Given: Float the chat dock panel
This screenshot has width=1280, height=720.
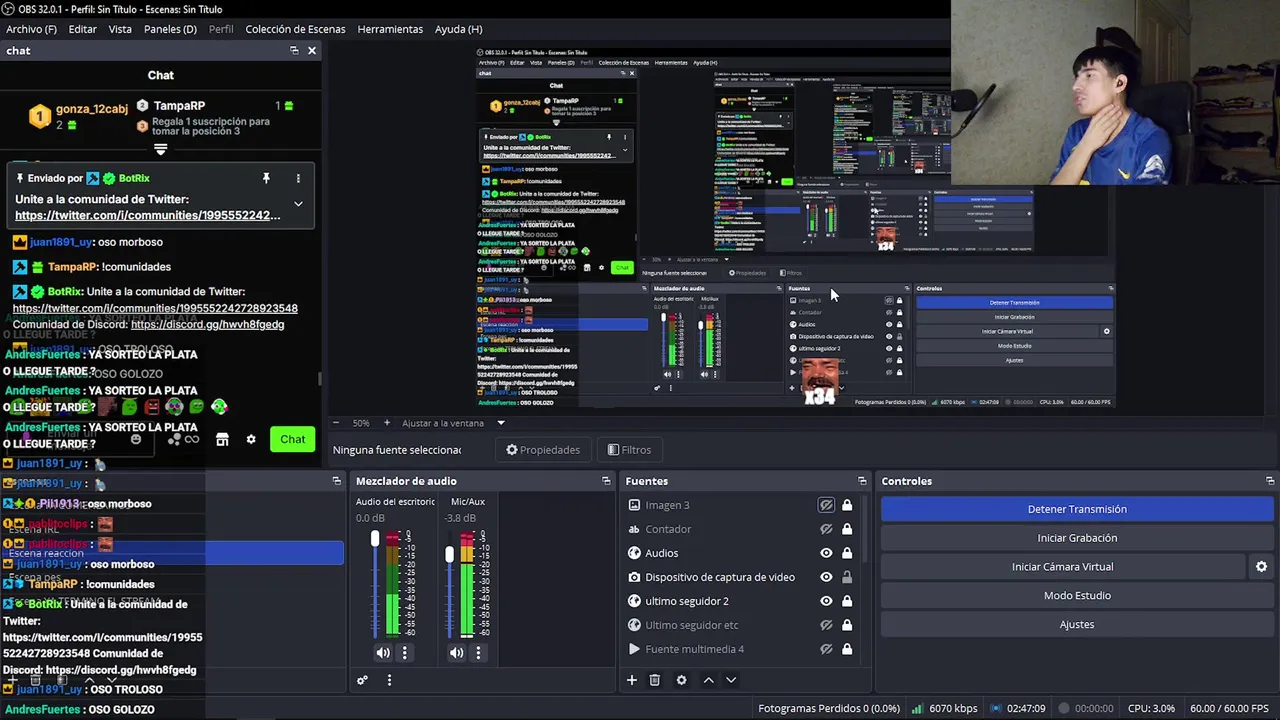Looking at the screenshot, I should 294,50.
